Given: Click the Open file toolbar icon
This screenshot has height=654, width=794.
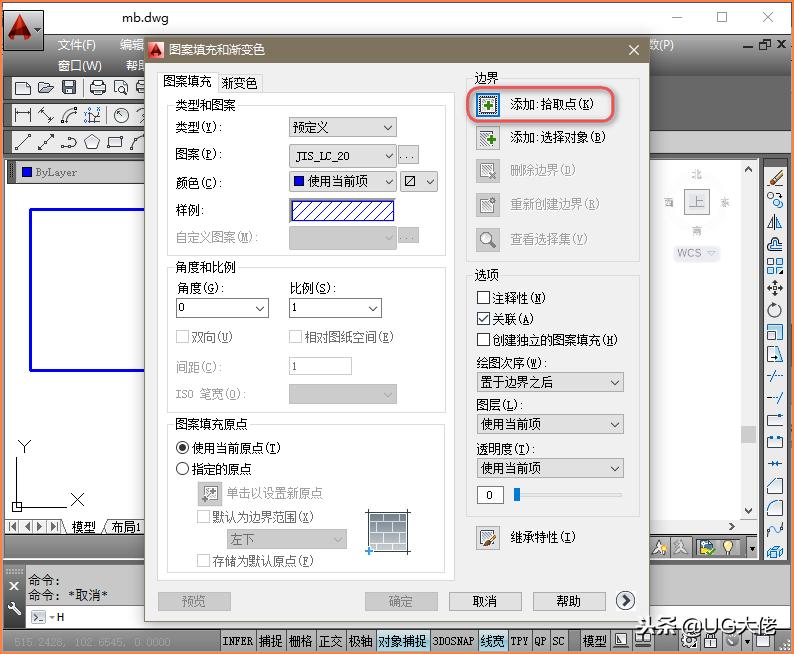Looking at the screenshot, I should click(46, 88).
